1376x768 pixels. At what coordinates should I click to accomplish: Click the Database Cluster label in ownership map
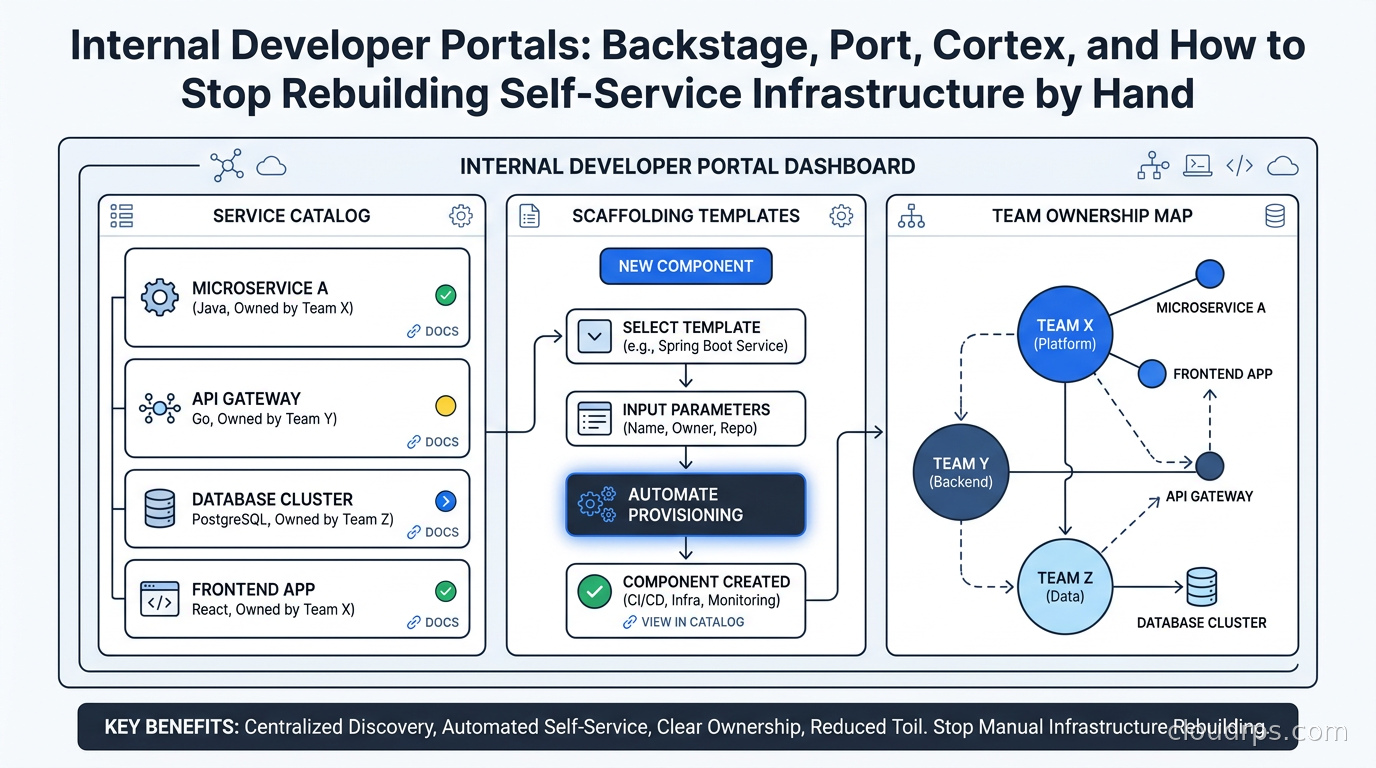point(1202,622)
